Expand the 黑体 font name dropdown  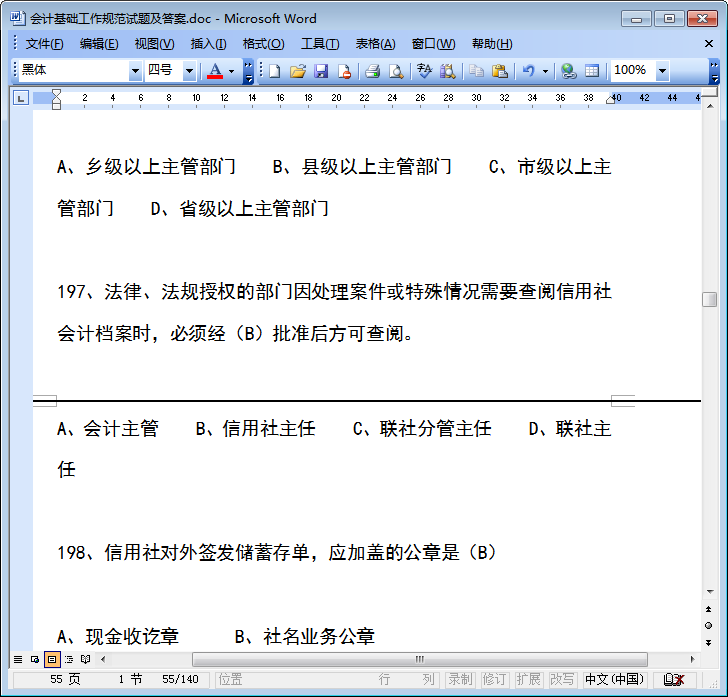(135, 71)
